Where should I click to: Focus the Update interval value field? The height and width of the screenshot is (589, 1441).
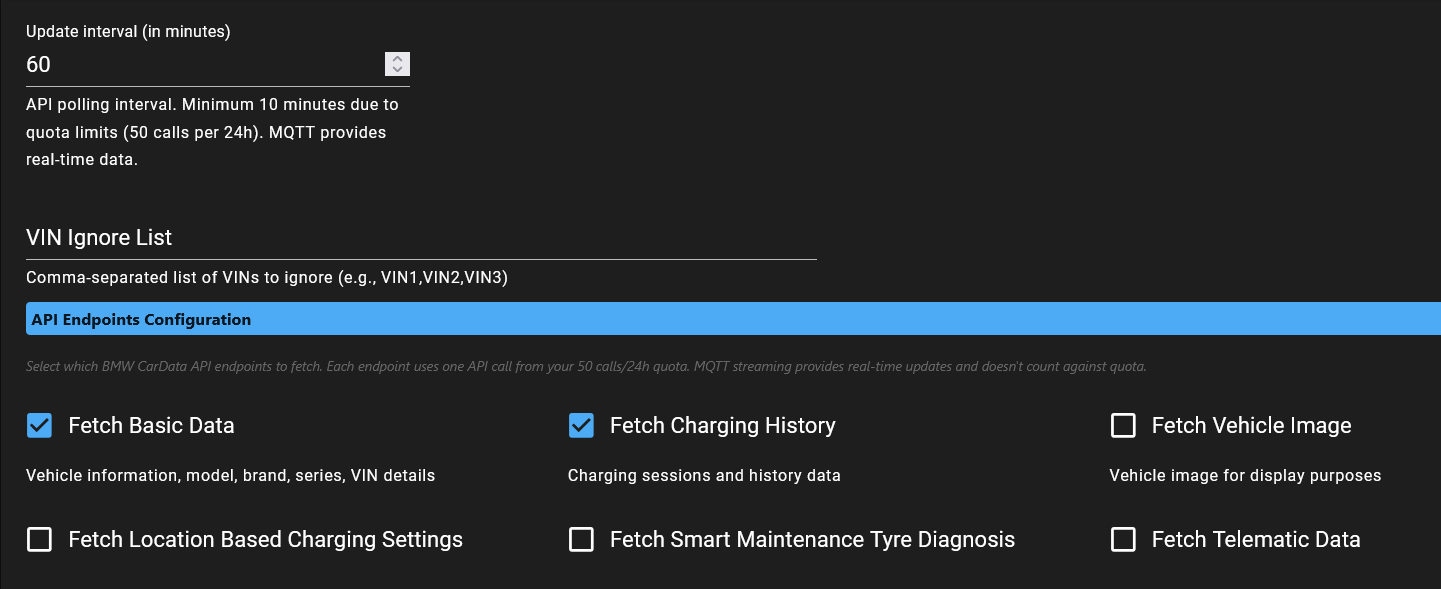200,65
